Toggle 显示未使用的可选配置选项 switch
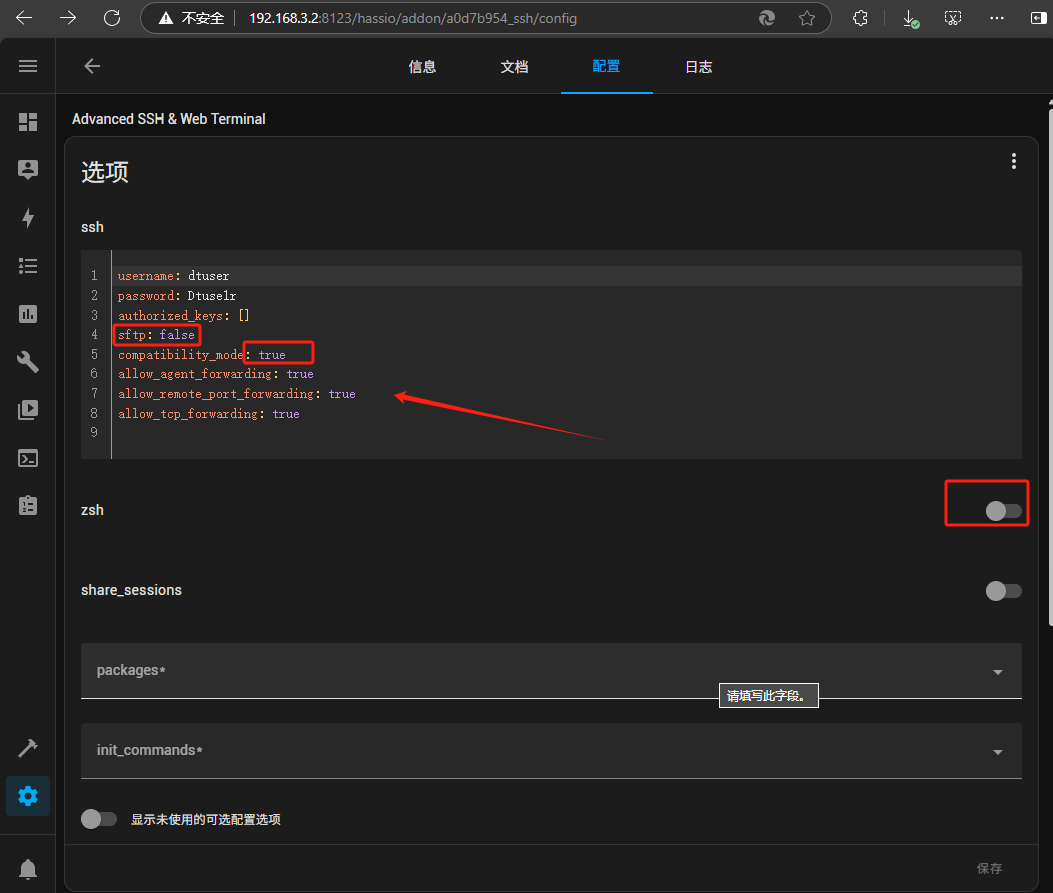 pyautogui.click(x=99, y=819)
